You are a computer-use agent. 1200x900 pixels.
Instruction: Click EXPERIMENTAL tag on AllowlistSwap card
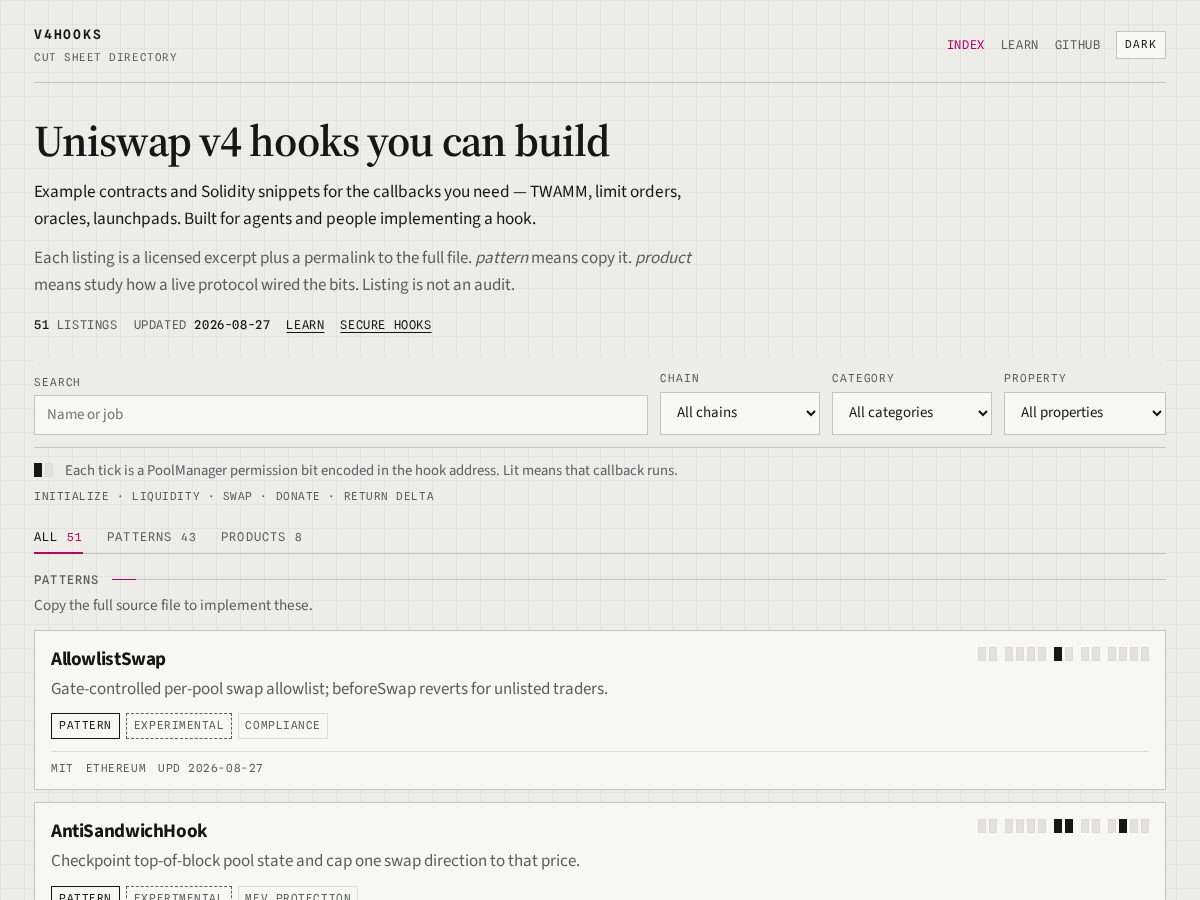[179, 726]
